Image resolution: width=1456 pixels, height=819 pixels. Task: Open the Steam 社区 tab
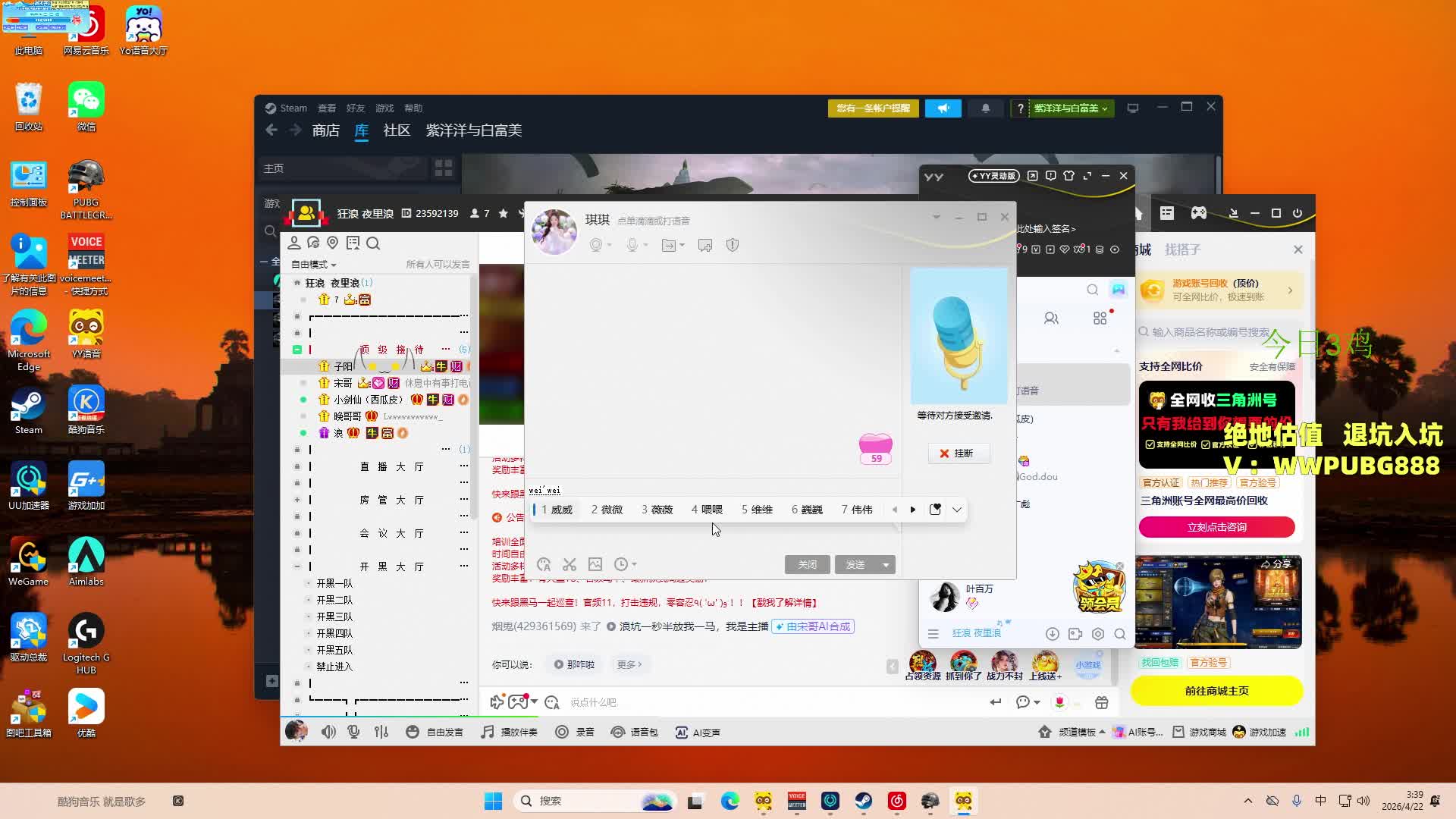pos(397,130)
